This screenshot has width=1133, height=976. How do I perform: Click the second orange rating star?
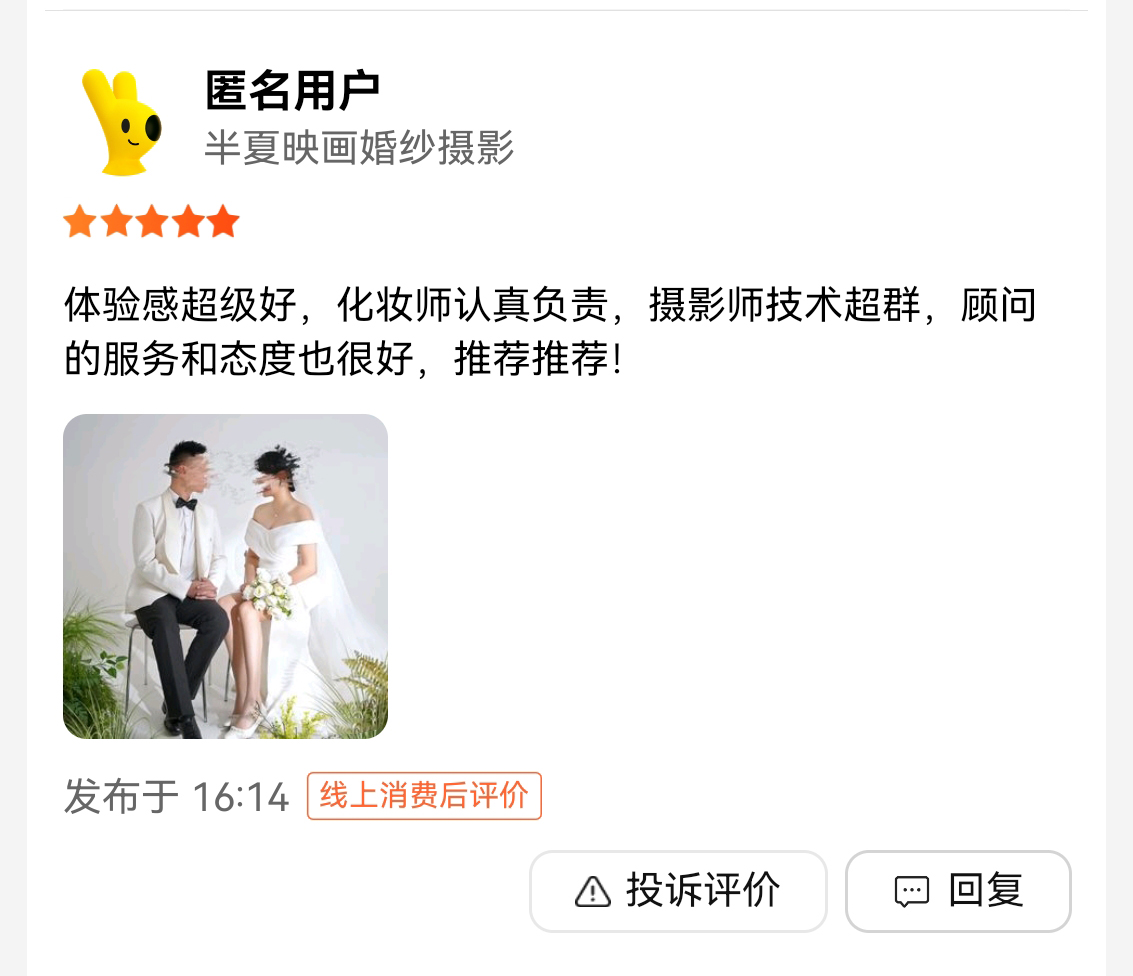[x=116, y=221]
